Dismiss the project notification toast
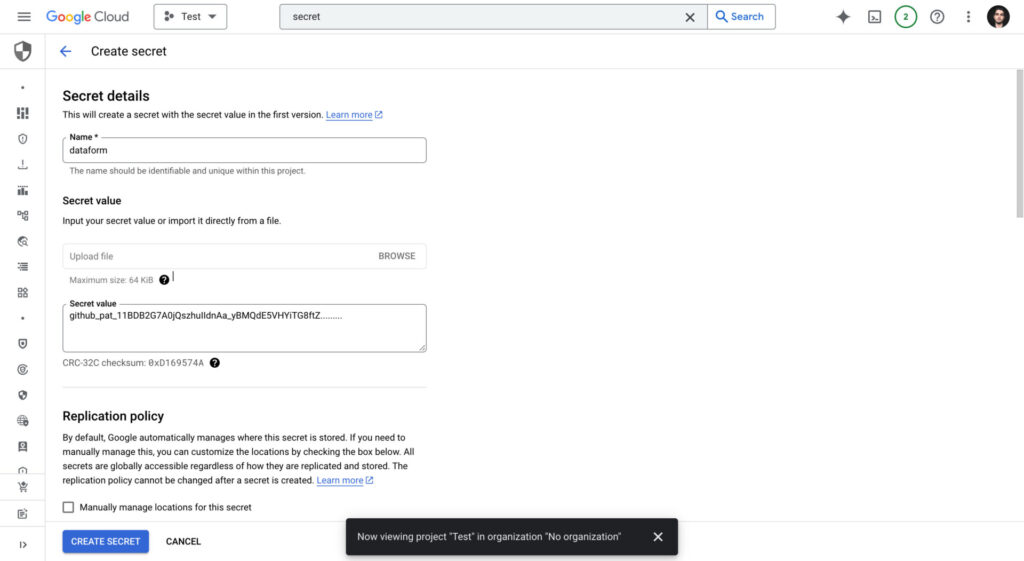This screenshot has height=561, width=1024. 658,537
